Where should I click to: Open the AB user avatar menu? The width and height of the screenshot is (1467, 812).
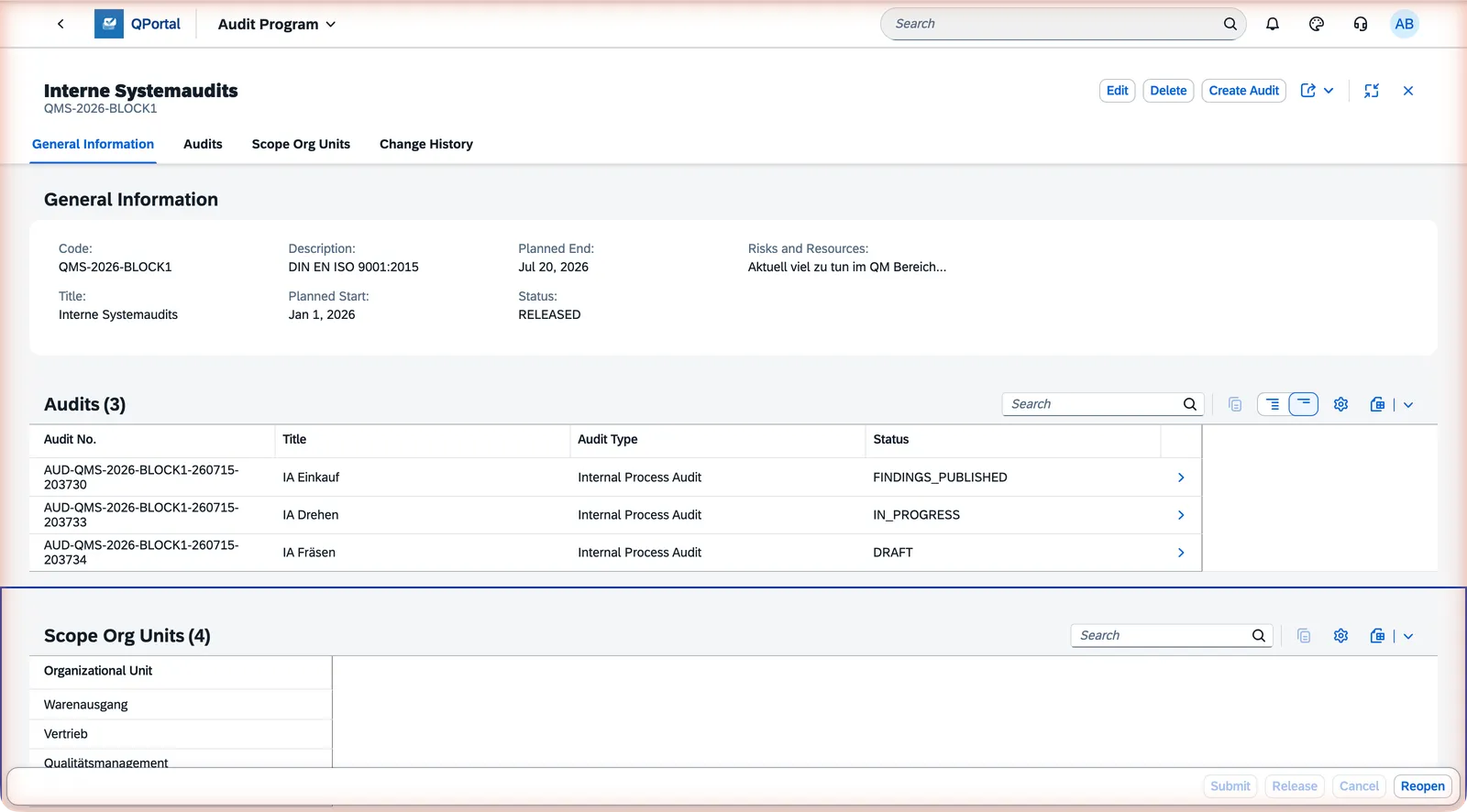click(1405, 24)
